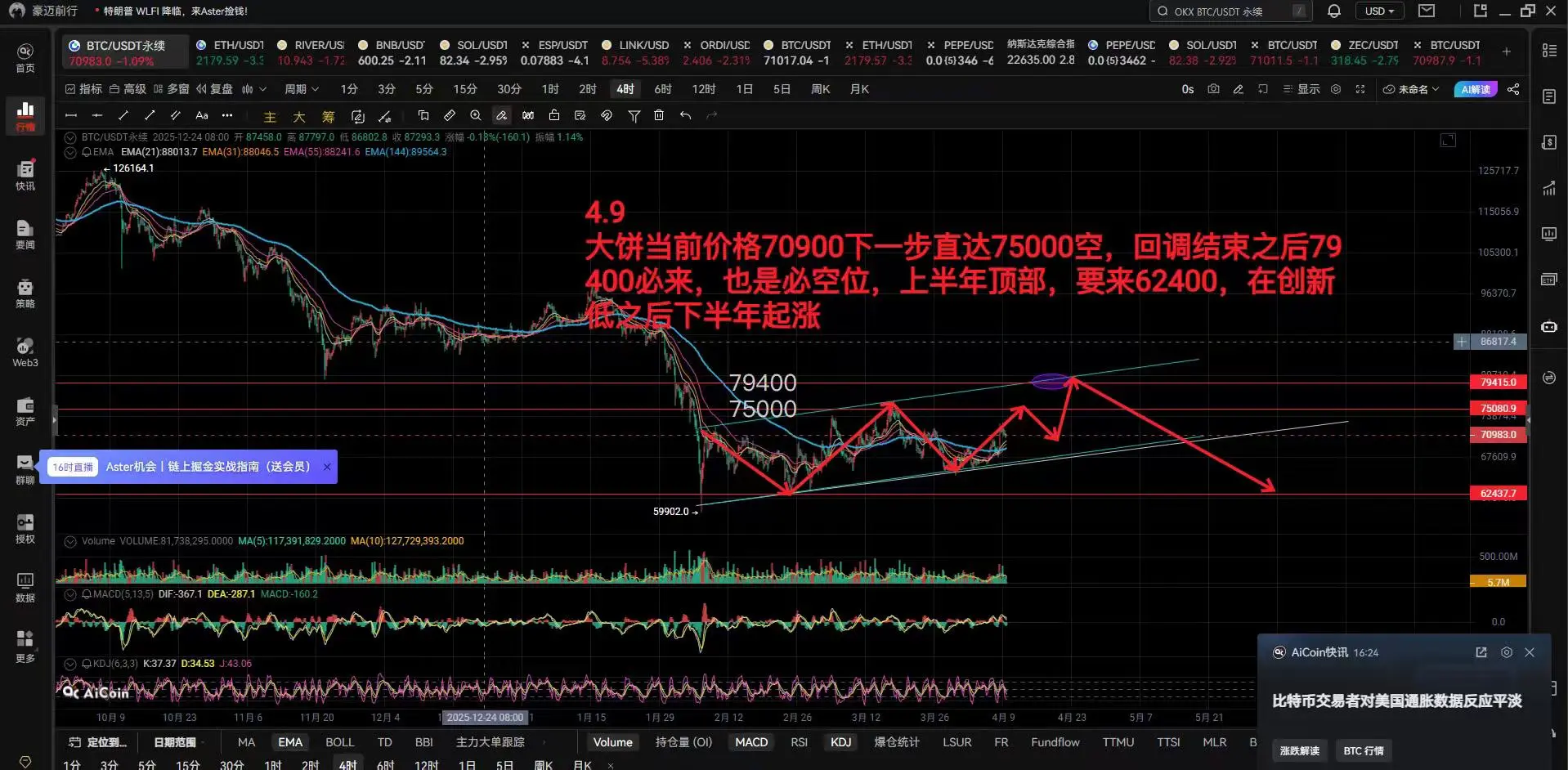Toggle BOLL overlay in indicator bar
Image resolution: width=1568 pixels, height=770 pixels.
pos(340,742)
